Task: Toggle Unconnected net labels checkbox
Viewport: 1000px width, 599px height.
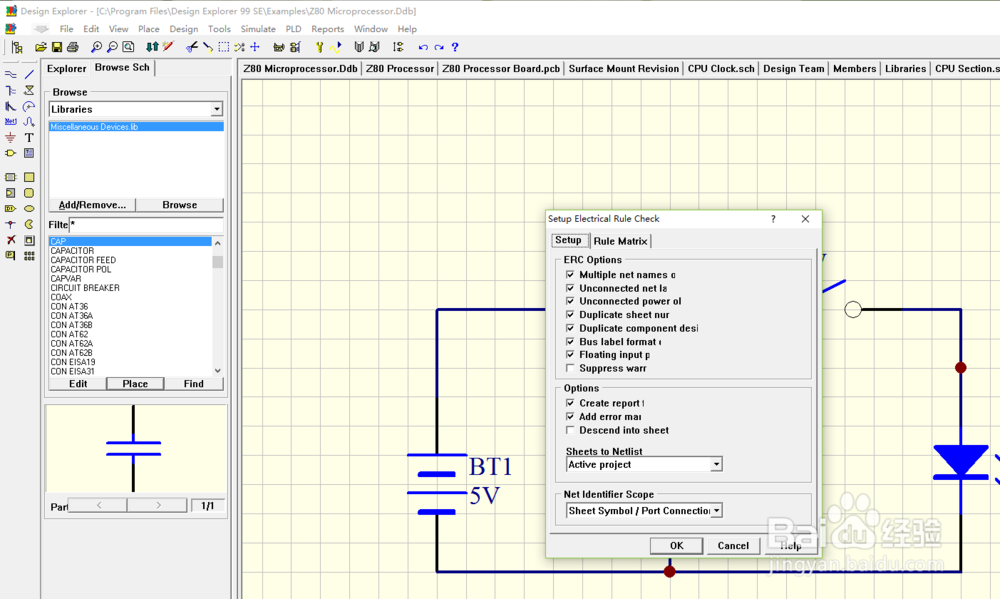Action: (x=570, y=288)
